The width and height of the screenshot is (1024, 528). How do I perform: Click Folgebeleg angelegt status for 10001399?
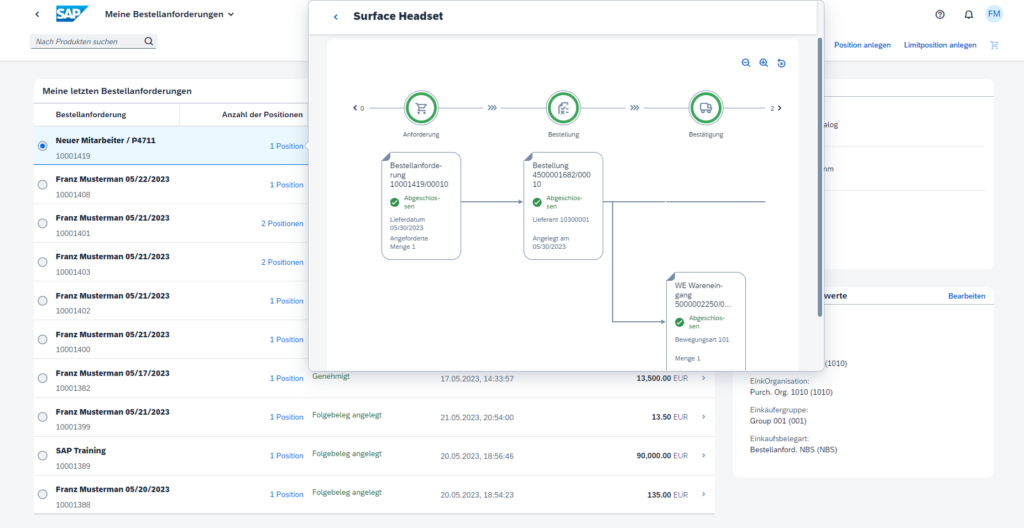[x=347, y=414]
